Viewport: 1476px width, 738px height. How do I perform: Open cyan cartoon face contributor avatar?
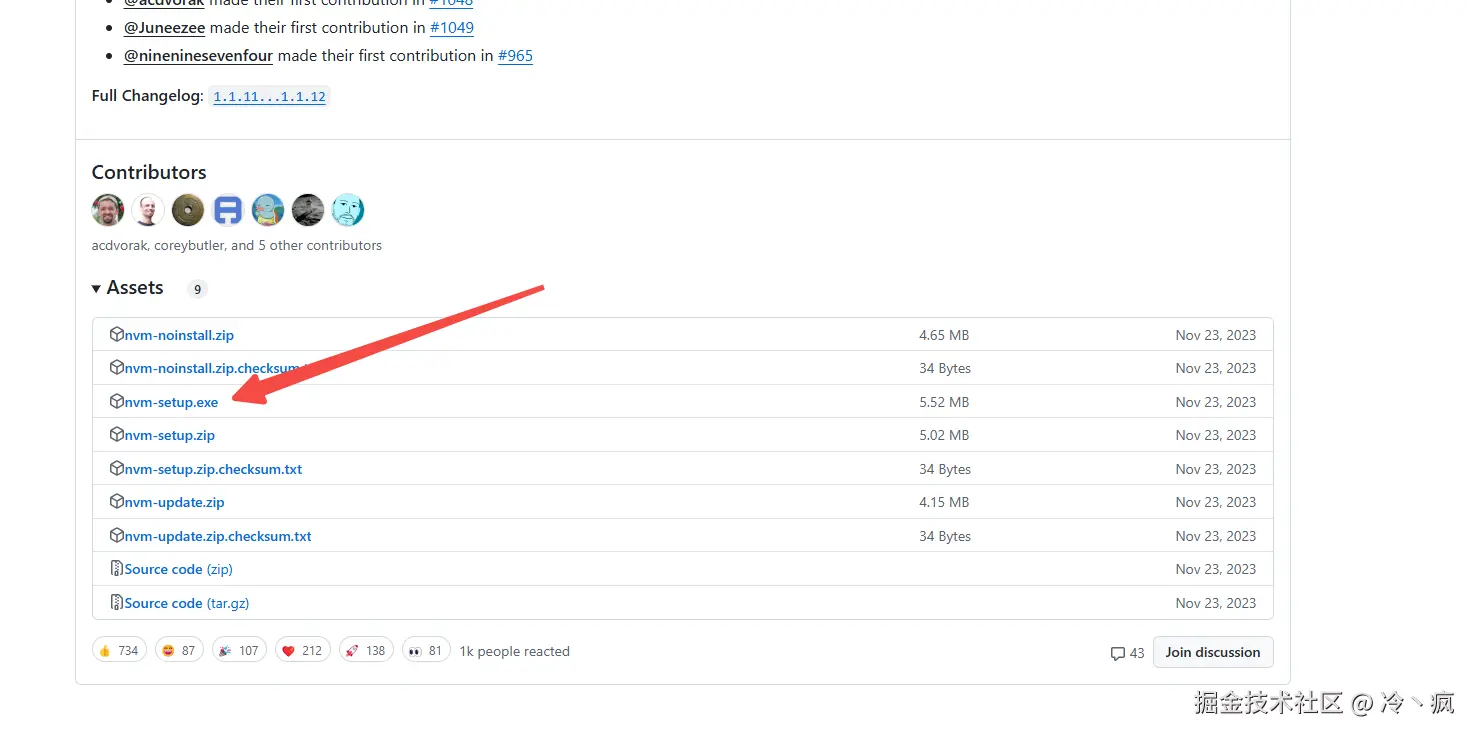click(x=348, y=210)
